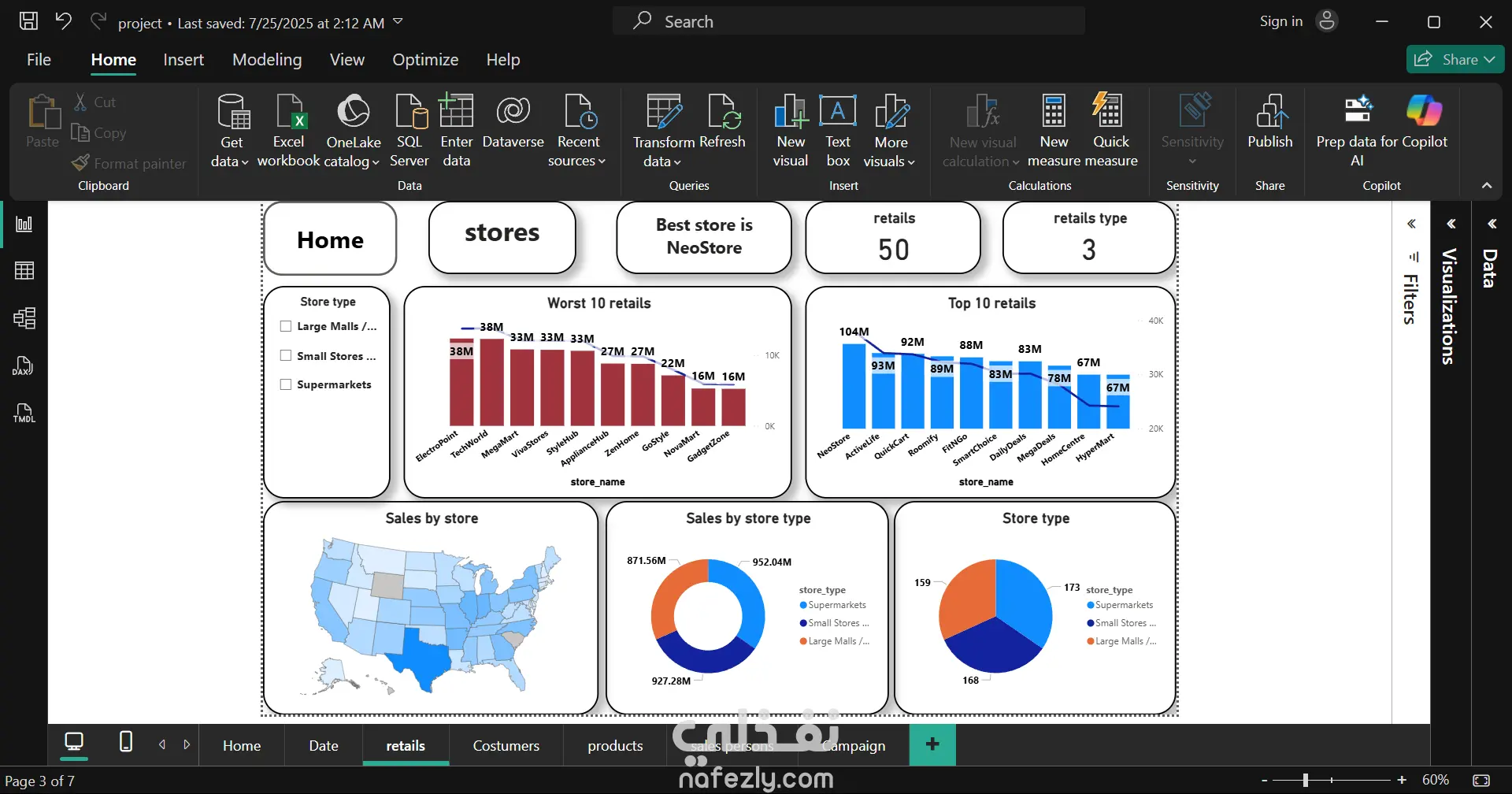Open the View ribbon tab

[347, 60]
